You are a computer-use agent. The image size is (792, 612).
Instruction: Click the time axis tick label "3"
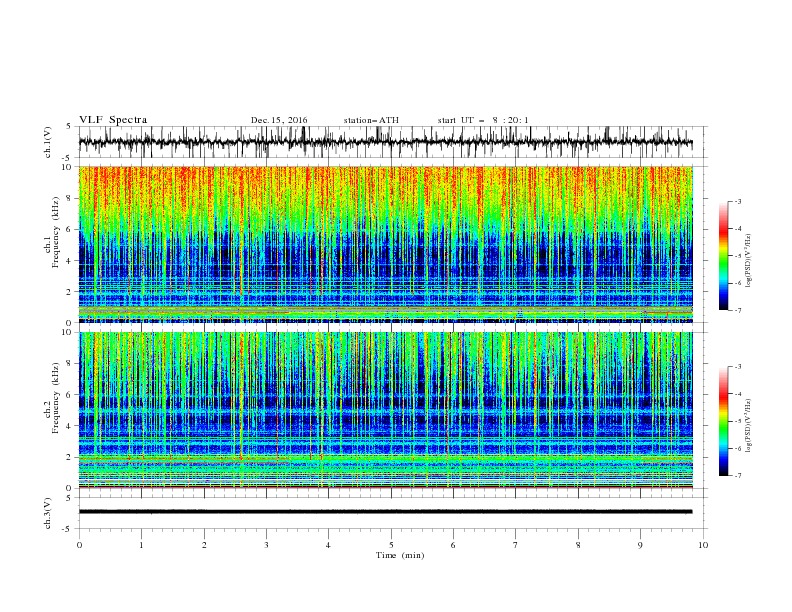pos(266,545)
